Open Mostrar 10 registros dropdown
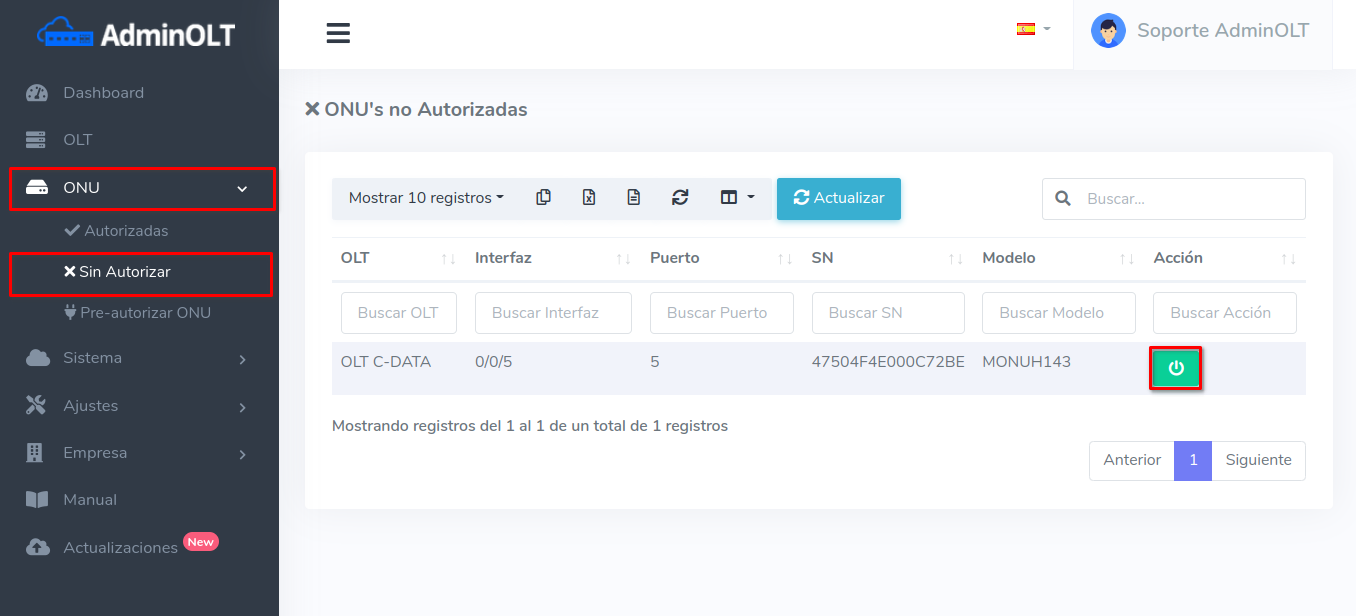 pos(426,198)
